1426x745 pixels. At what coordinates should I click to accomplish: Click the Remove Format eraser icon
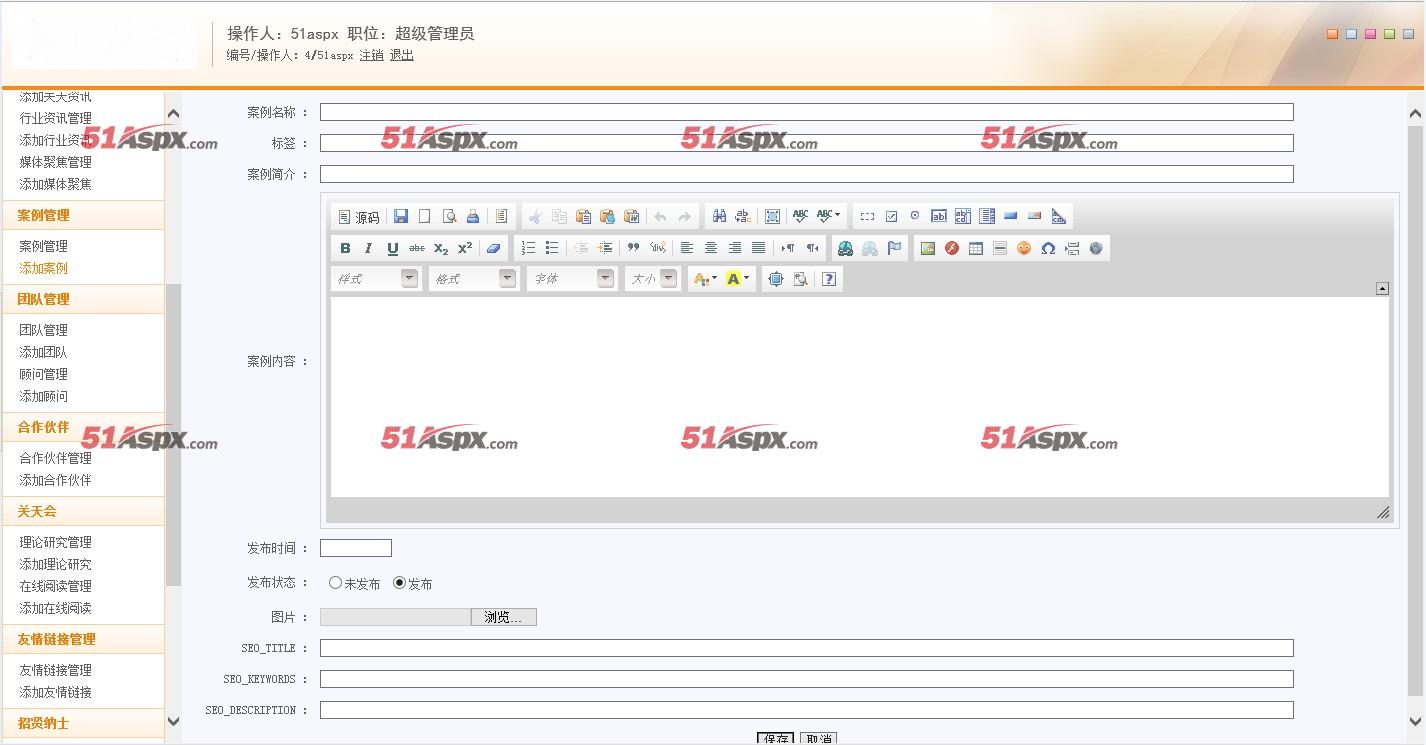pos(492,248)
